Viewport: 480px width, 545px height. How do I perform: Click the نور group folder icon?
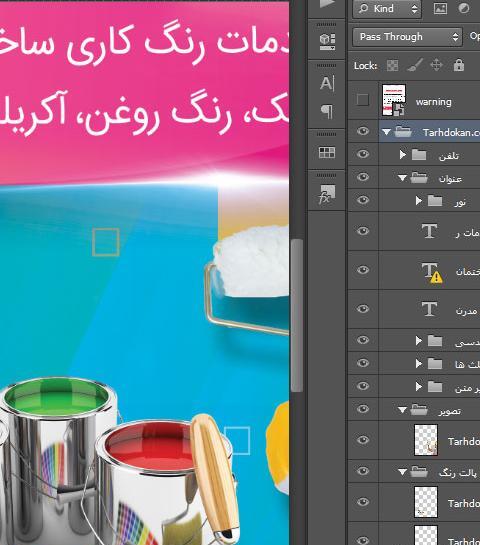tap(435, 201)
